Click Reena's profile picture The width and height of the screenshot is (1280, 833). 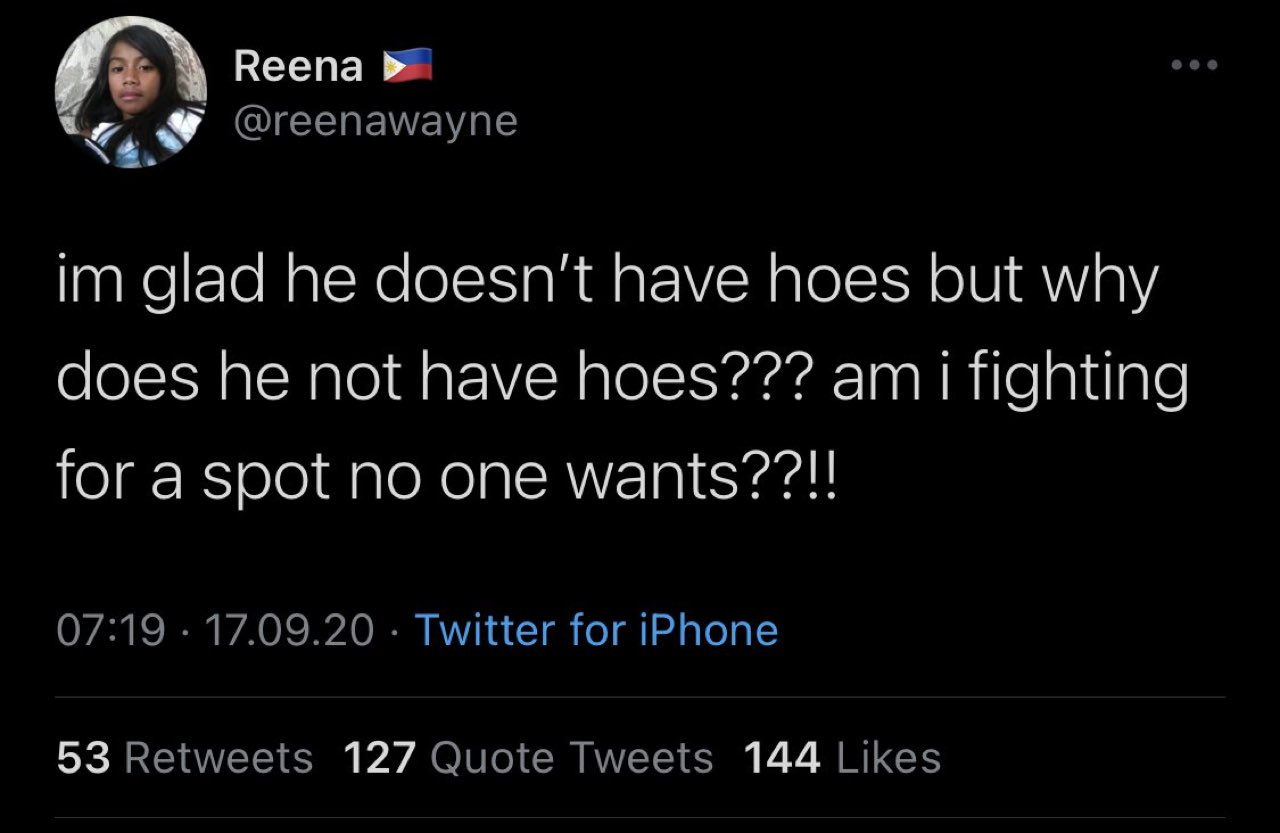pyautogui.click(x=131, y=93)
